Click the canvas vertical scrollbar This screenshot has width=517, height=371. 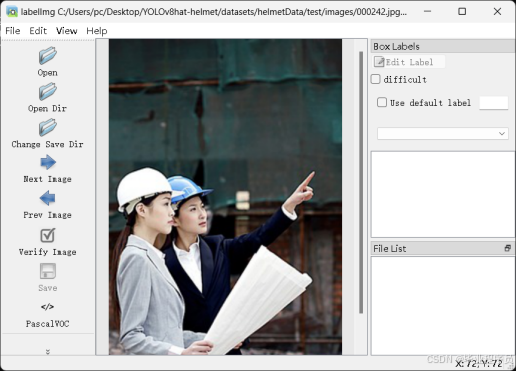[361, 182]
